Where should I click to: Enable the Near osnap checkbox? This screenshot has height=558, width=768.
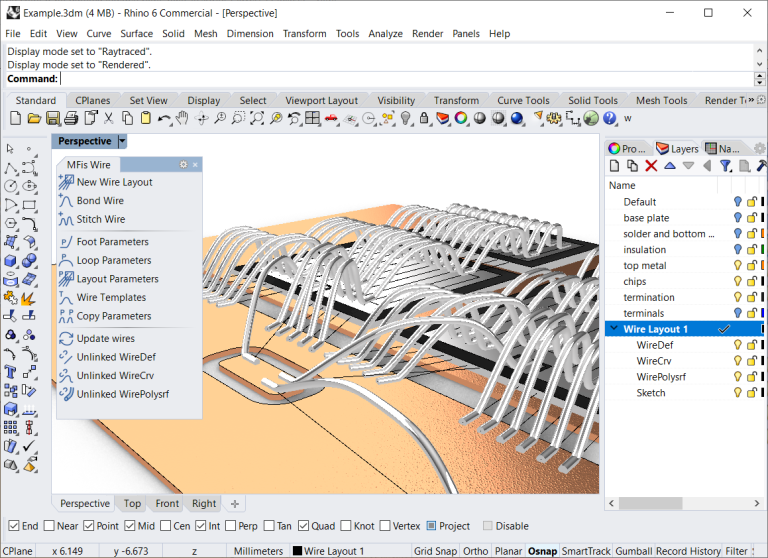[49, 526]
